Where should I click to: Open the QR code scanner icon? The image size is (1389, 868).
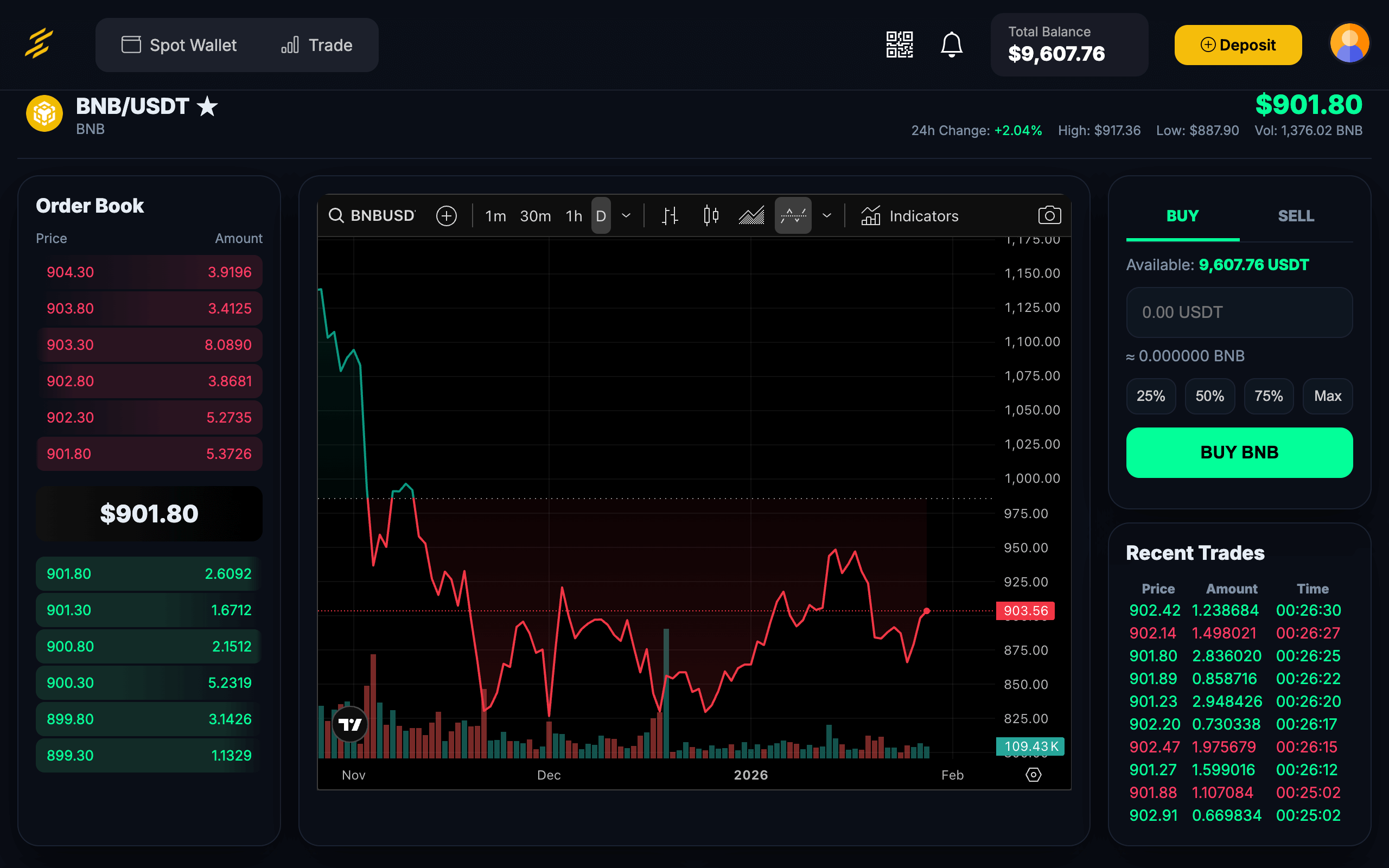(899, 45)
